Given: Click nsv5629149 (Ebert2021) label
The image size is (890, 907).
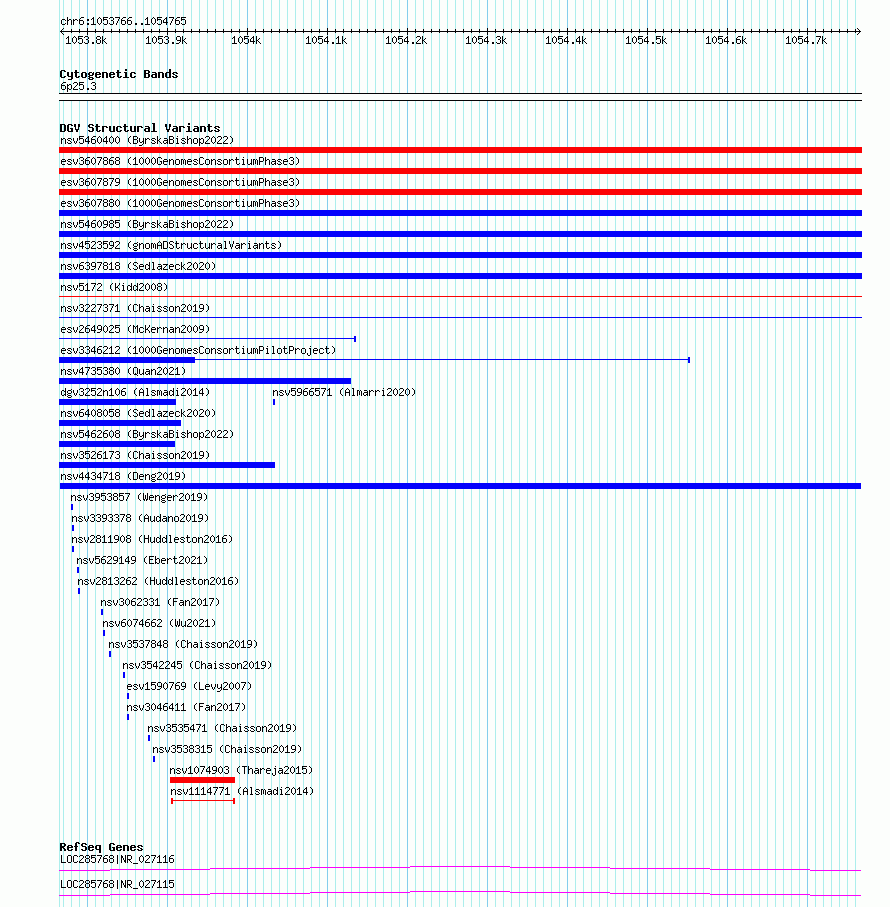Looking at the screenshot, I should pos(142,561).
